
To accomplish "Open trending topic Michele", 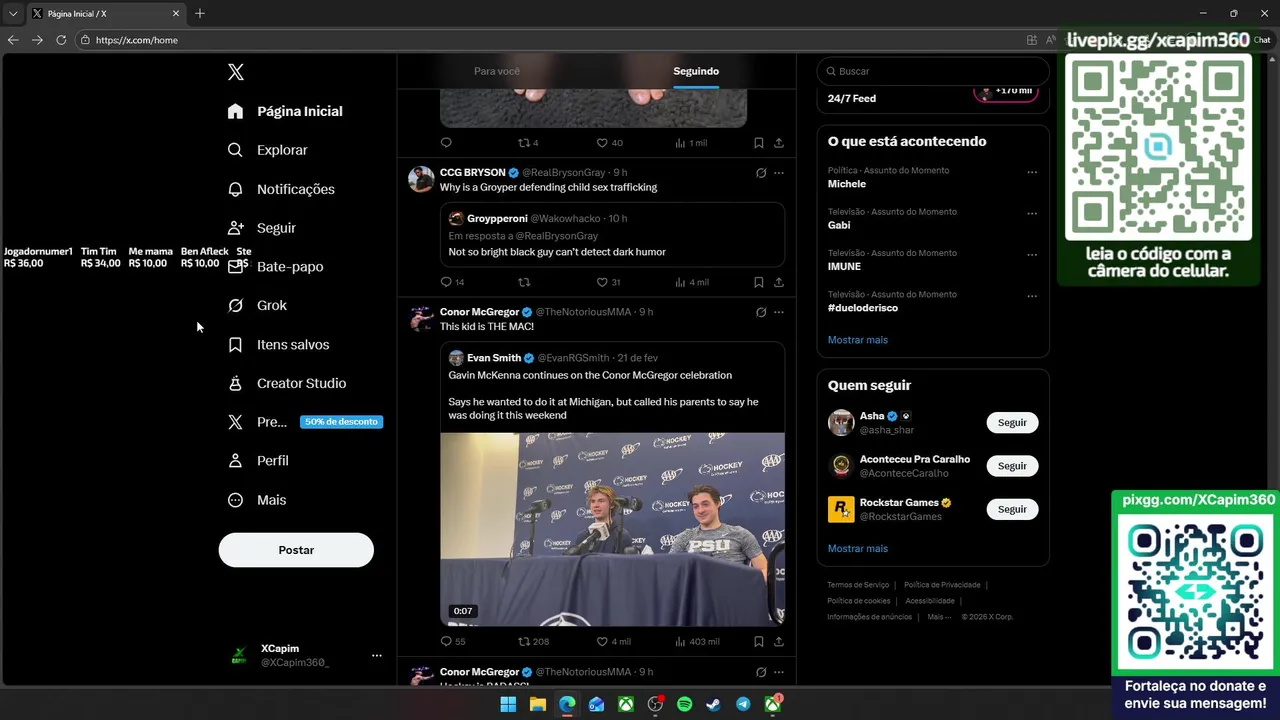I will (x=847, y=184).
